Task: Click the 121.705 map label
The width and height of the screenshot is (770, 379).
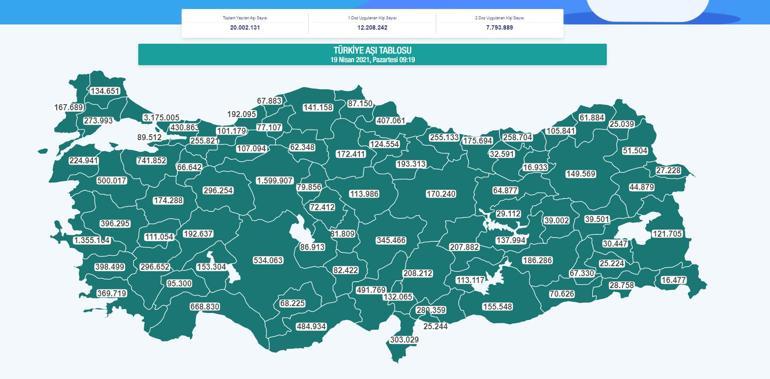Action: click(x=667, y=234)
